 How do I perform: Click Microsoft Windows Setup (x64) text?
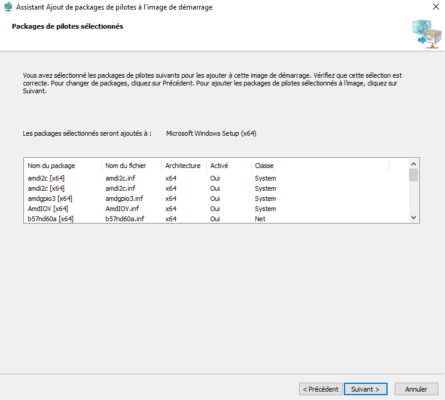click(x=211, y=133)
